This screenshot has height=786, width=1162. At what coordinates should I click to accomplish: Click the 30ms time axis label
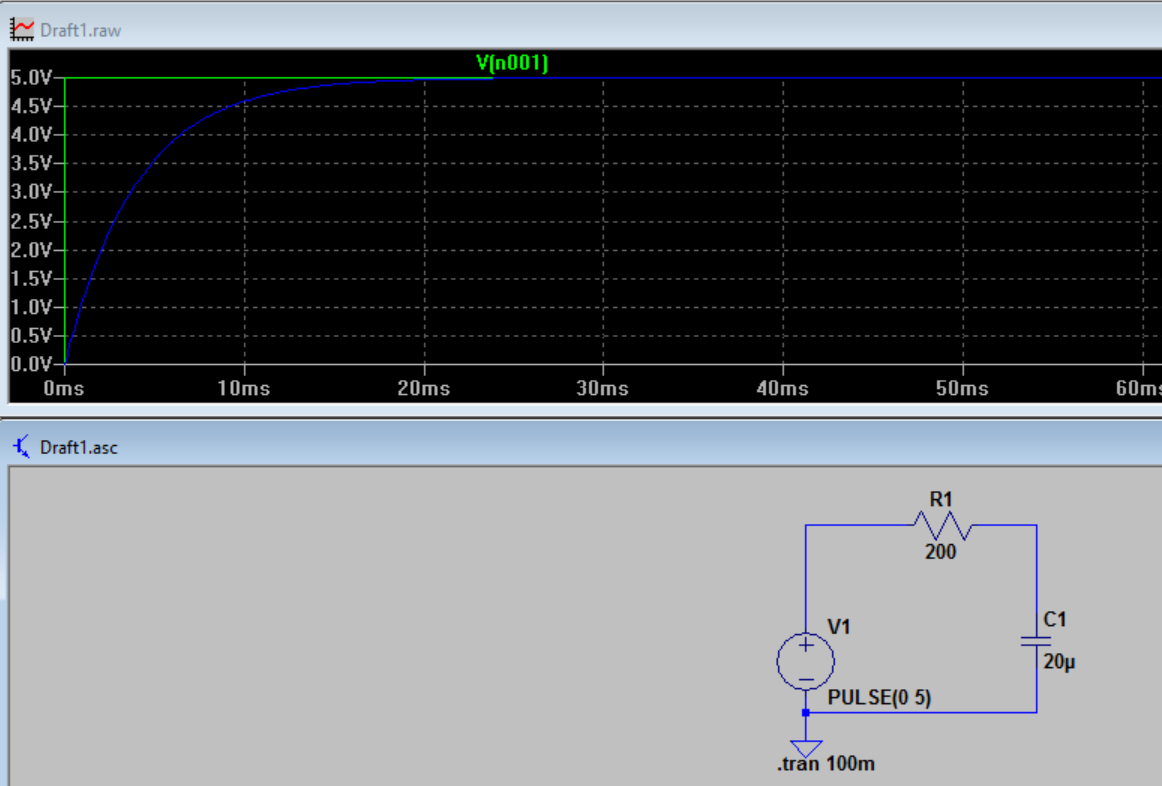click(603, 388)
